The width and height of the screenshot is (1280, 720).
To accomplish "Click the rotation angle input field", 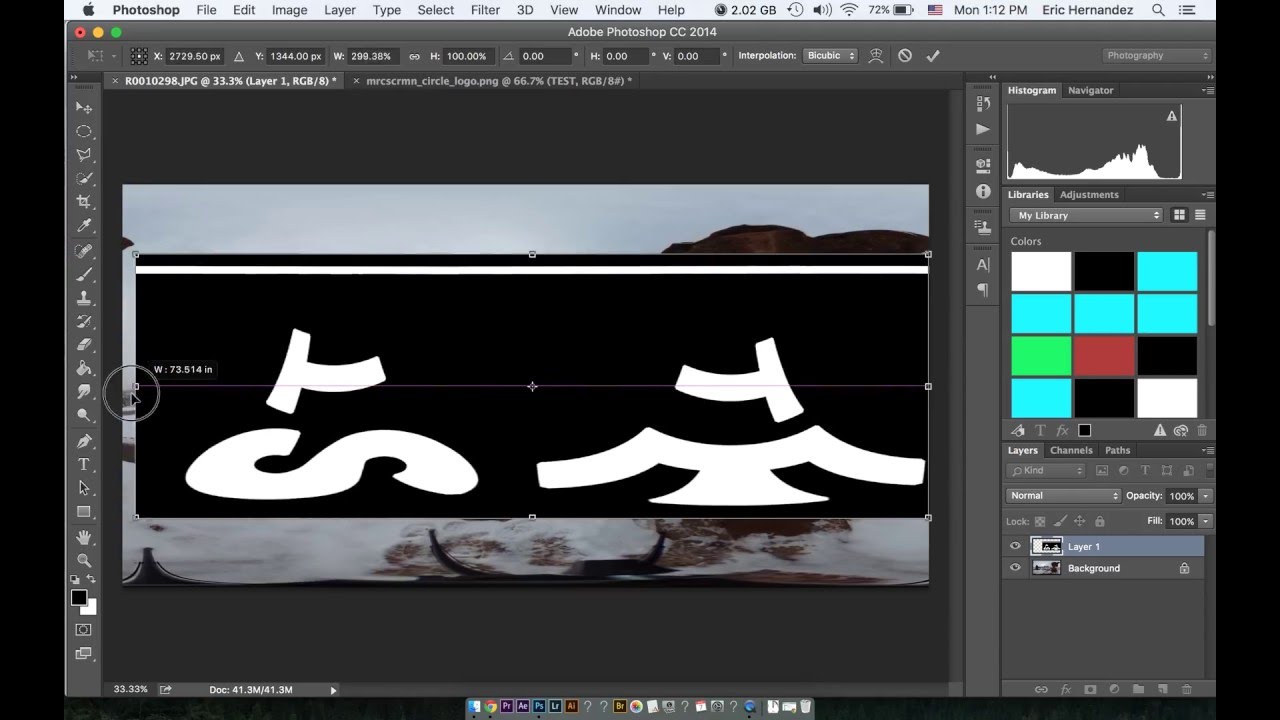I will point(546,56).
